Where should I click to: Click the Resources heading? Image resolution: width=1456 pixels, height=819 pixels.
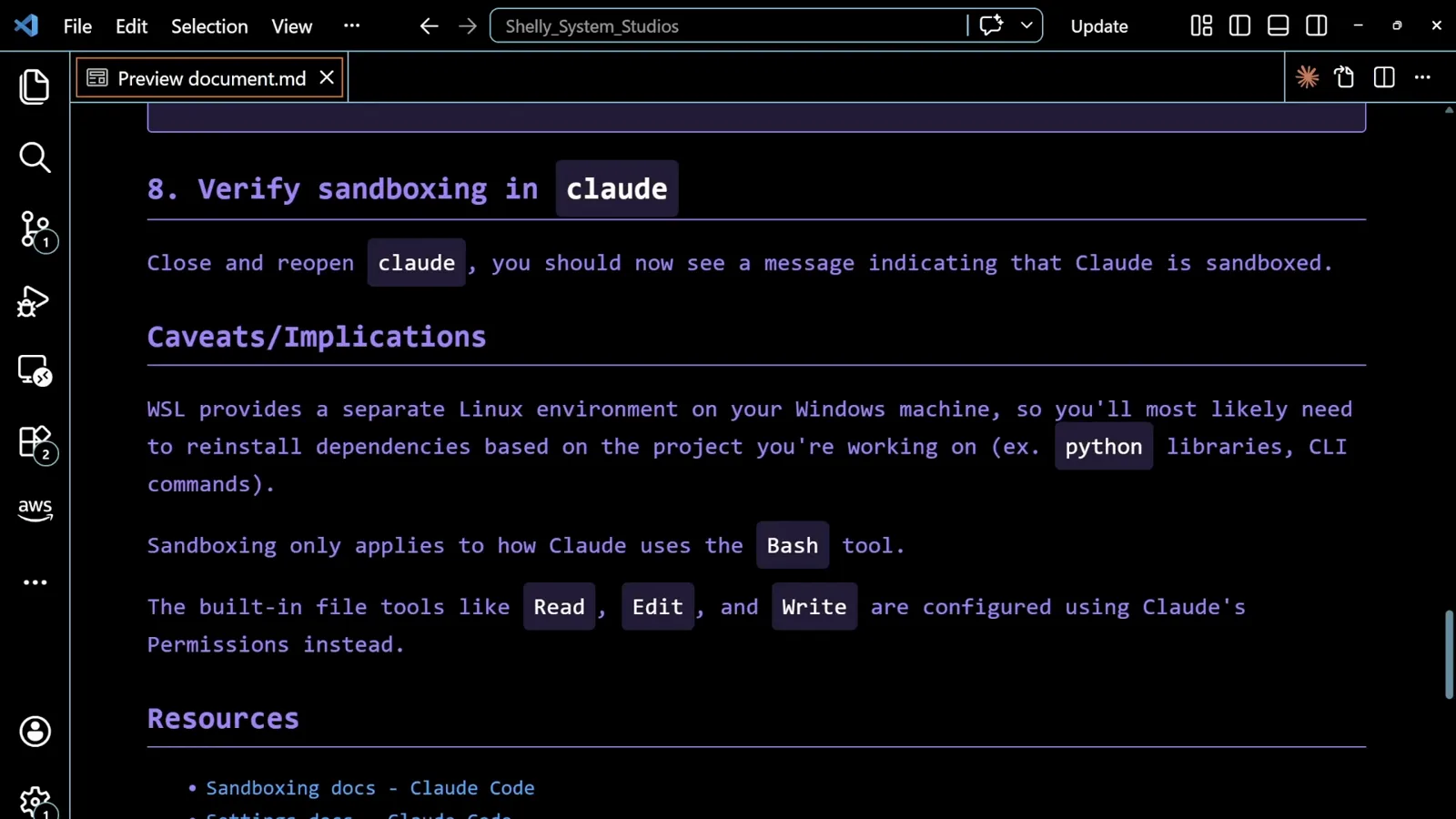[x=223, y=719]
